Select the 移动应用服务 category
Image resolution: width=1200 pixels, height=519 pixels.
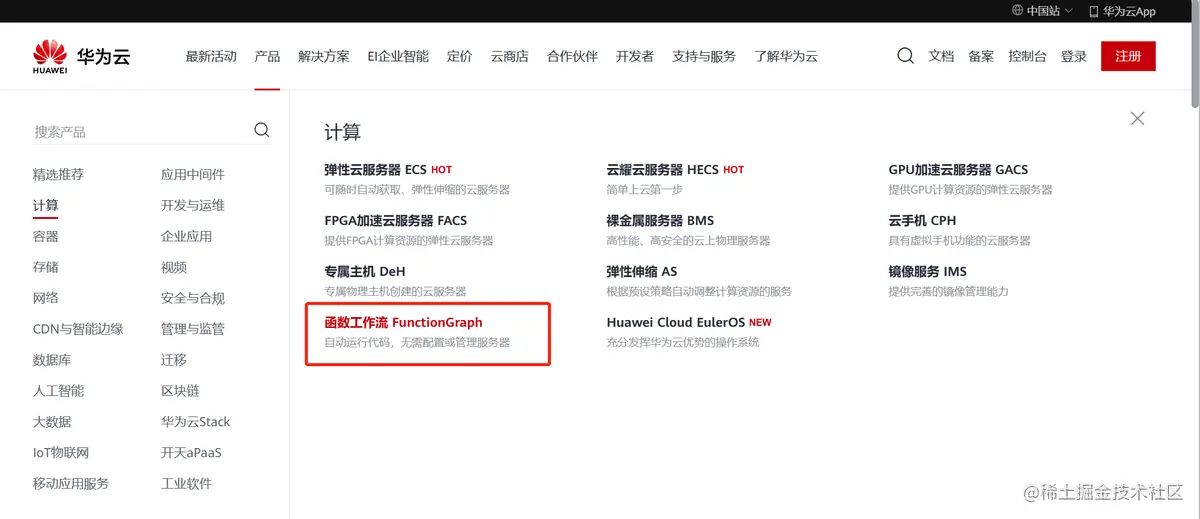(x=71, y=484)
